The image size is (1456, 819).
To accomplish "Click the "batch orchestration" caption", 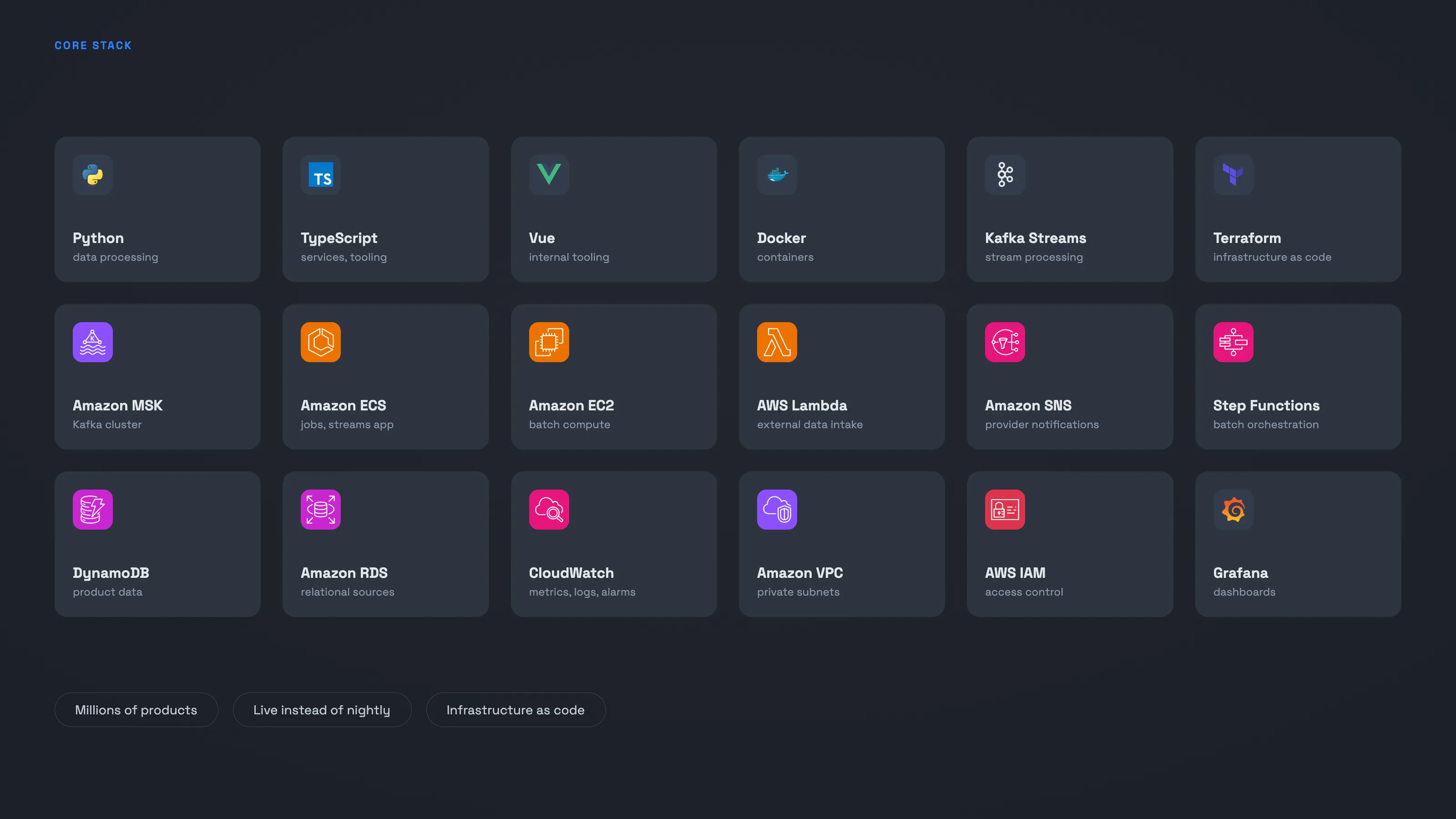I will pyautogui.click(x=1266, y=425).
